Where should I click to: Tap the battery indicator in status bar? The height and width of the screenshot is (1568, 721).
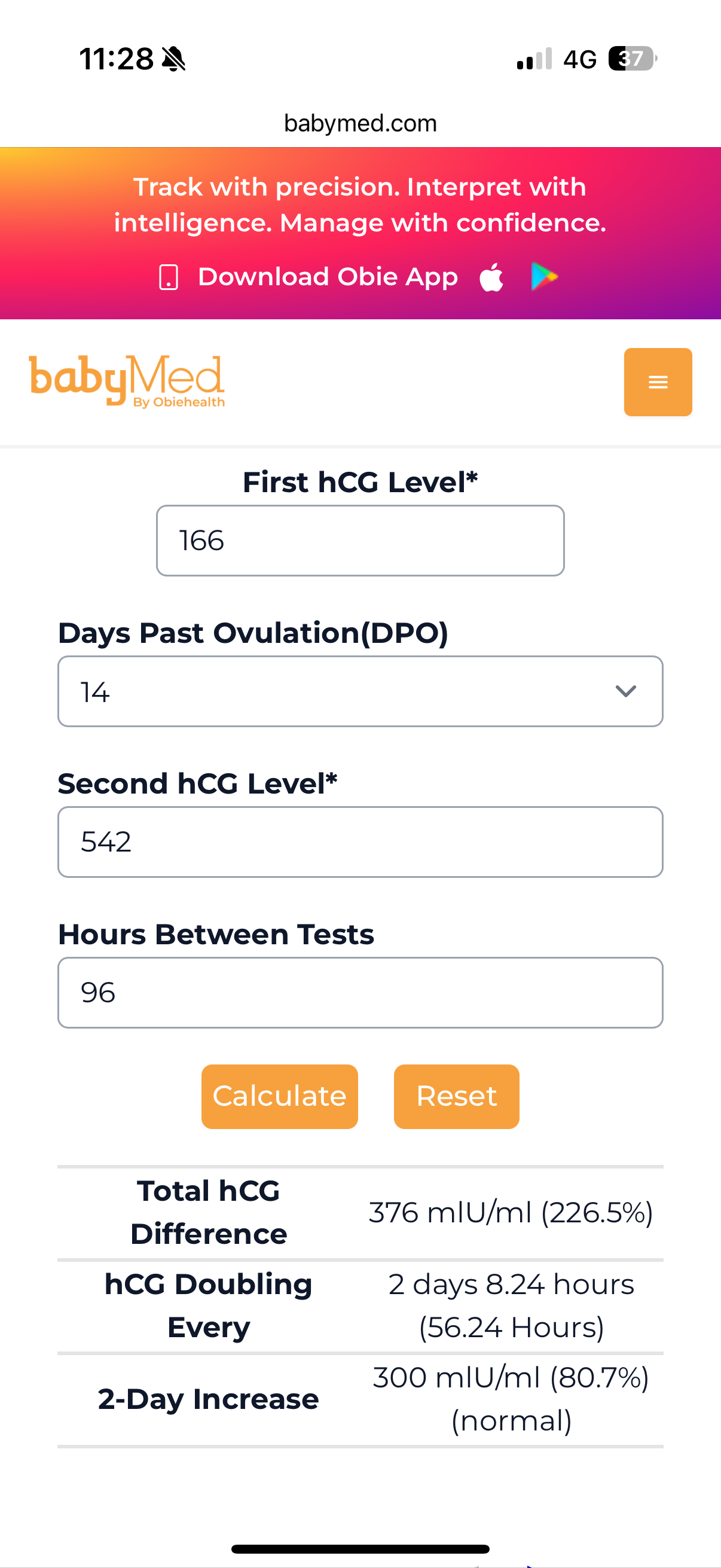[632, 59]
